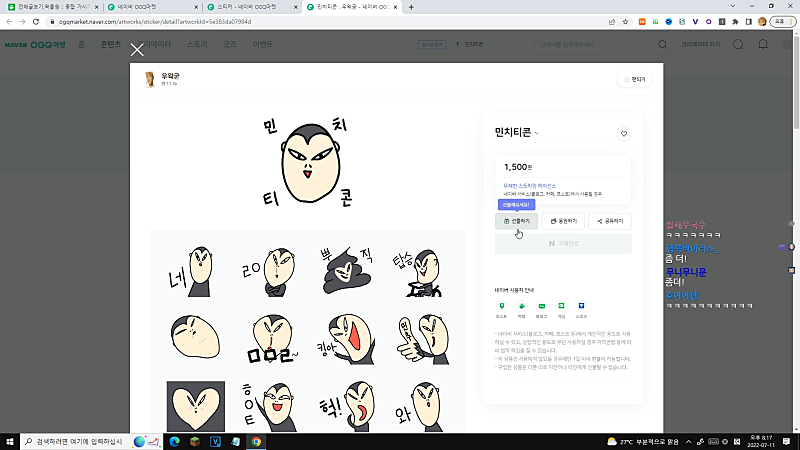
Task: Show hidden system tray icons chevron
Action: click(688, 441)
